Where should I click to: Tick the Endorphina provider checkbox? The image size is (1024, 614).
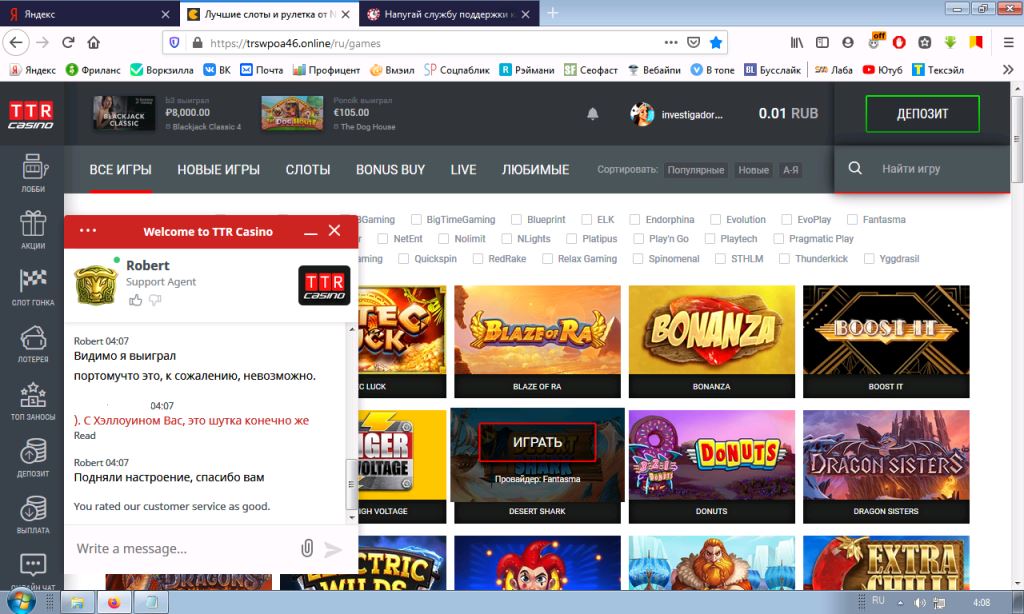click(635, 219)
